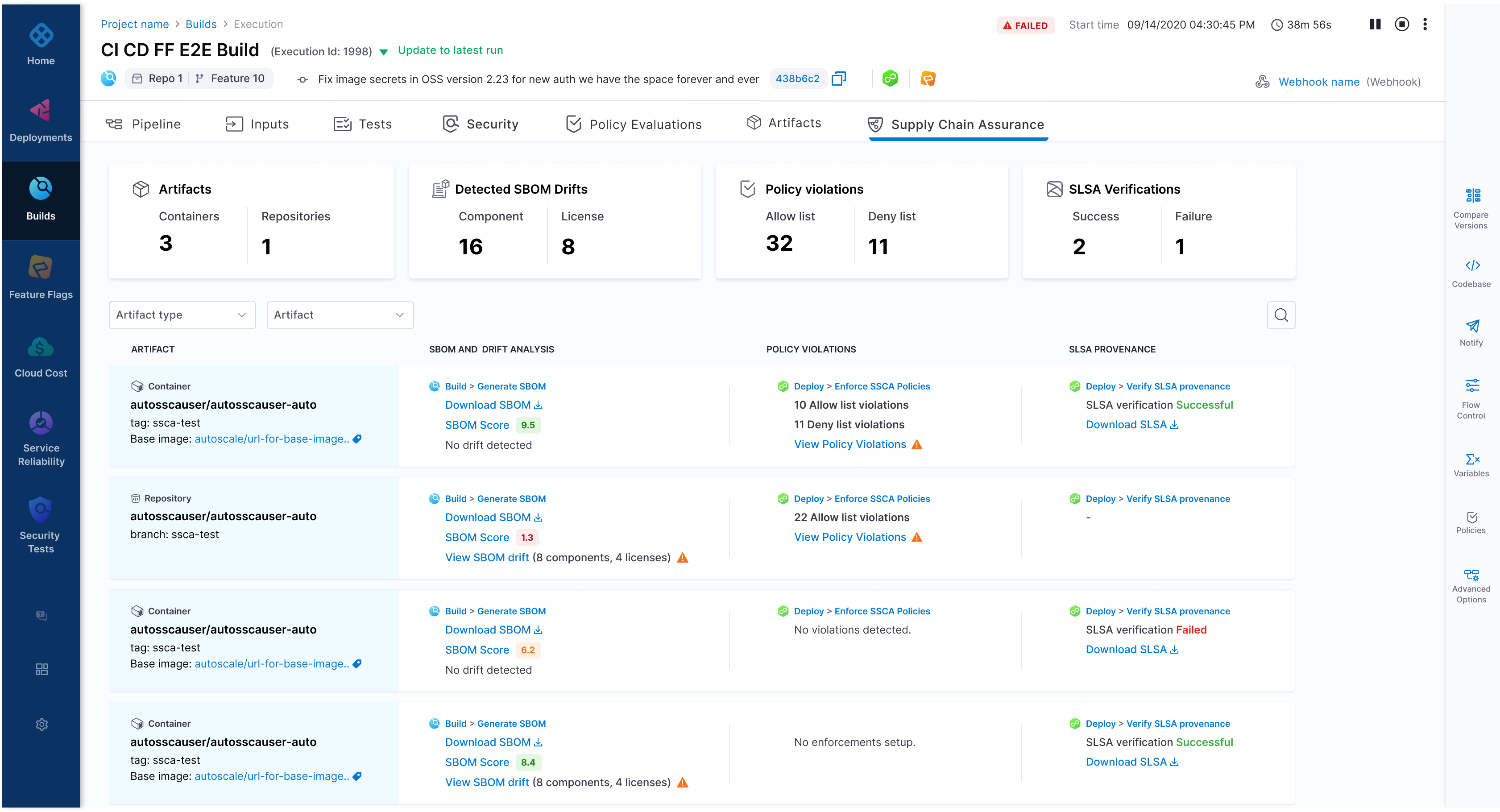Image resolution: width=1500 pixels, height=812 pixels.
Task: Toggle the stop build execution button
Action: 1402,24
